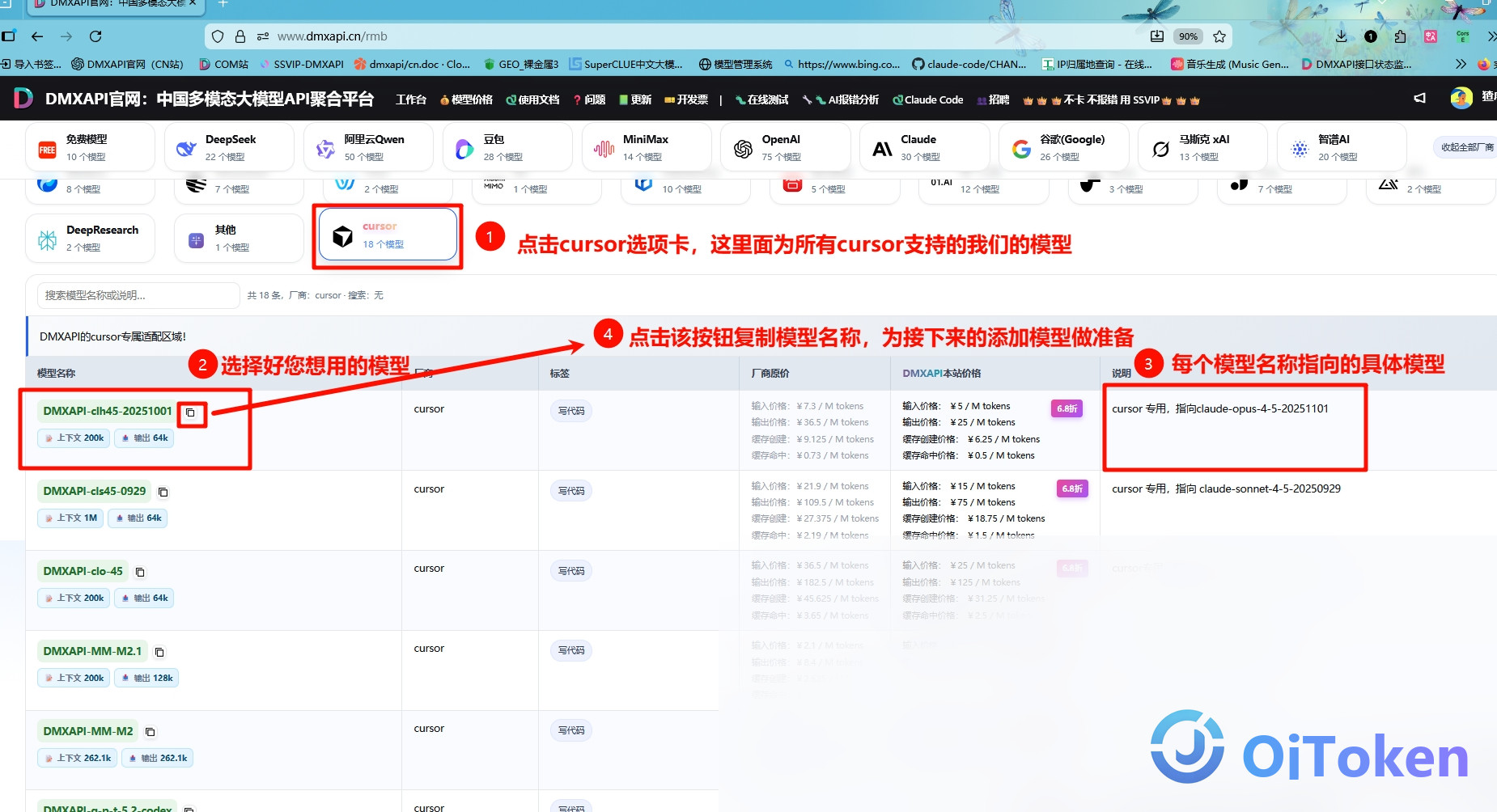Copy model name DMXAPI-MM-M2
The width and height of the screenshot is (1497, 812).
coord(150,732)
